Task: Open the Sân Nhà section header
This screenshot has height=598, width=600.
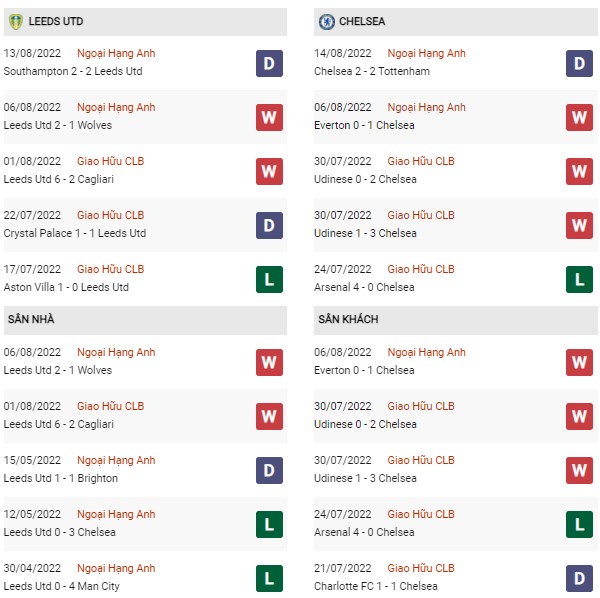Action: 145,320
